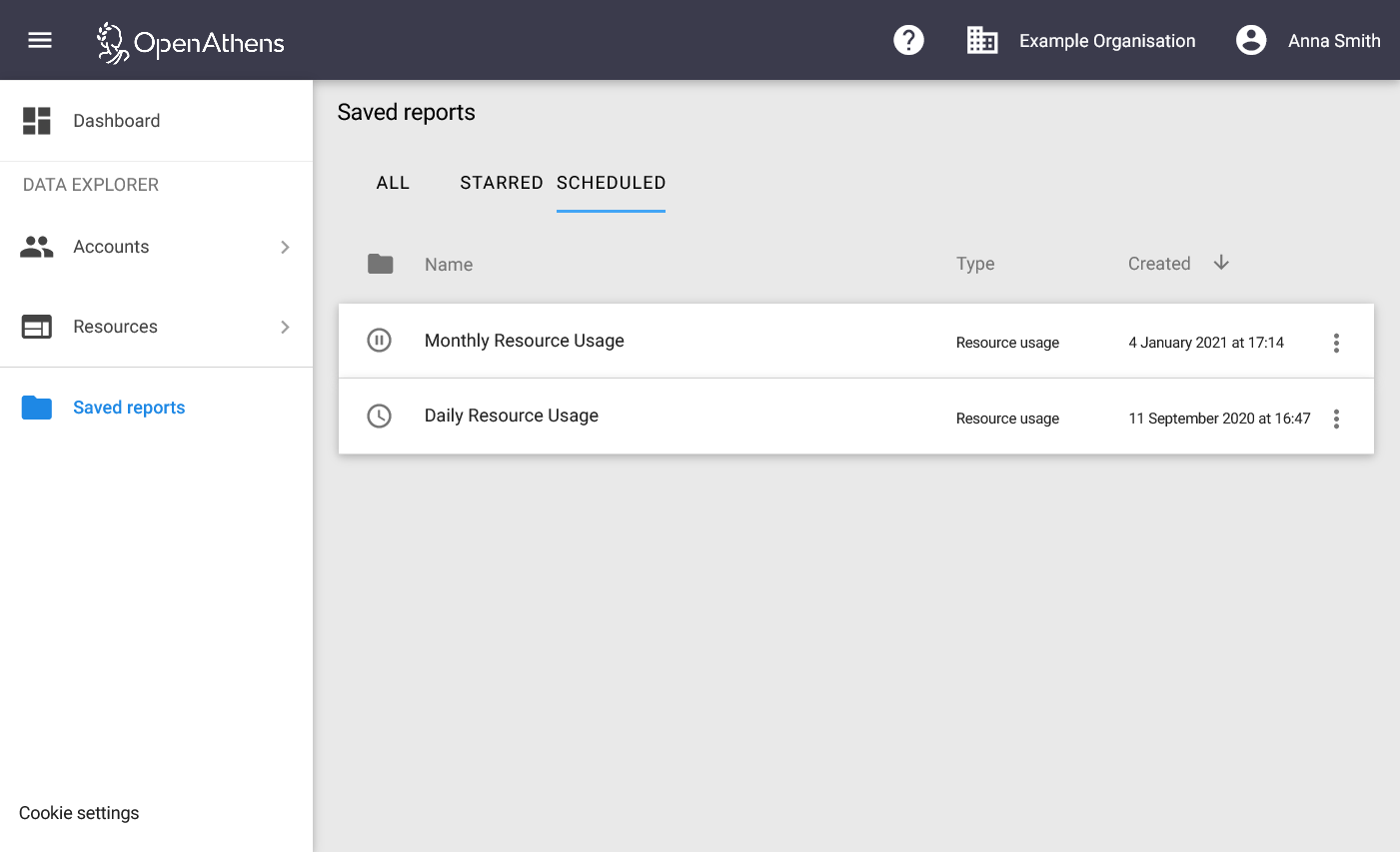Screen dimensions: 1400x852
Task: Expand the Resources section chevron
Action: click(285, 326)
